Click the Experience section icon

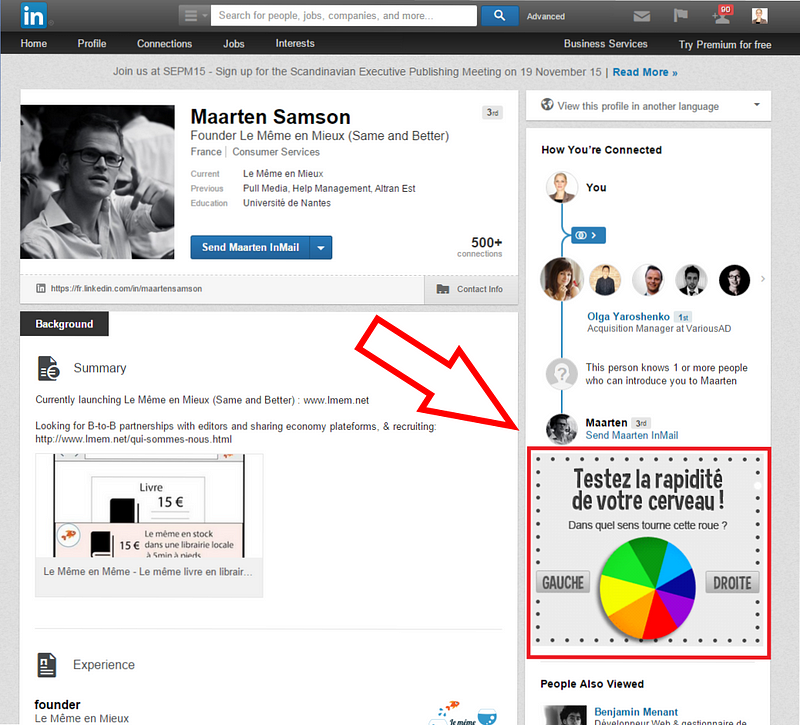pyautogui.click(x=47, y=665)
